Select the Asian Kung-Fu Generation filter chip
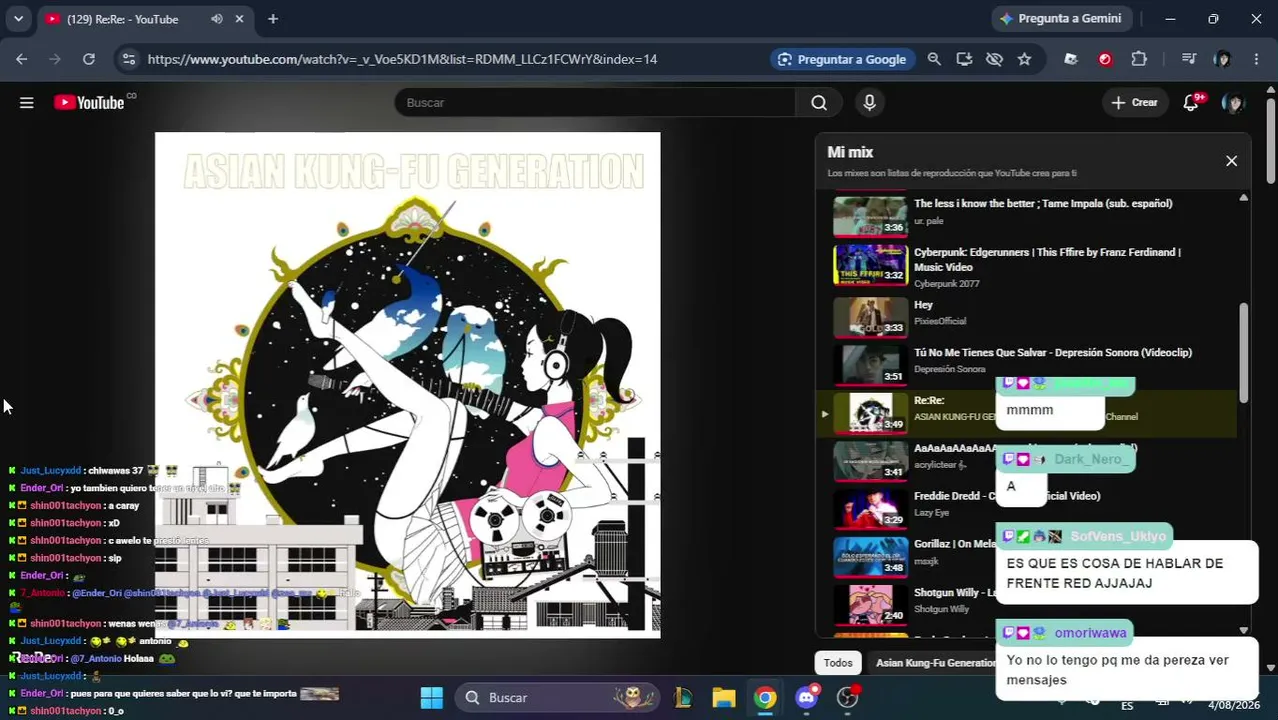The width and height of the screenshot is (1278, 720). coord(936,663)
